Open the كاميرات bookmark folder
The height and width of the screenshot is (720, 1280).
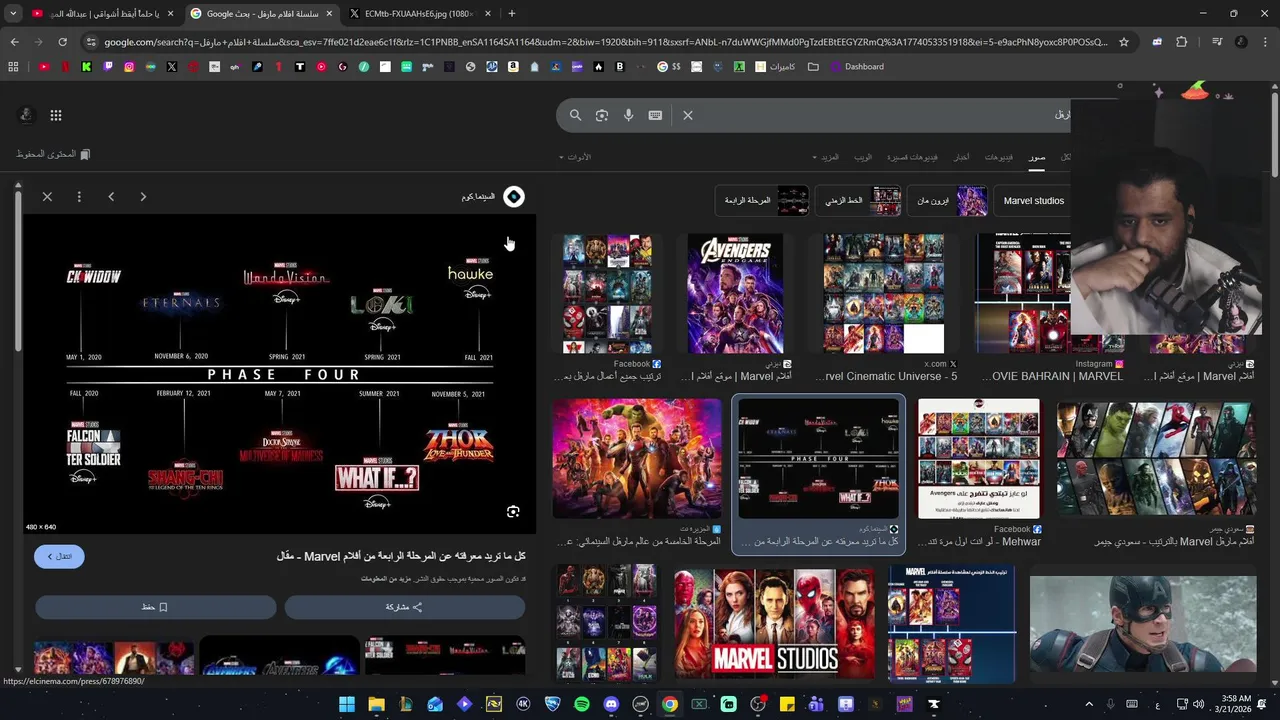(774, 67)
